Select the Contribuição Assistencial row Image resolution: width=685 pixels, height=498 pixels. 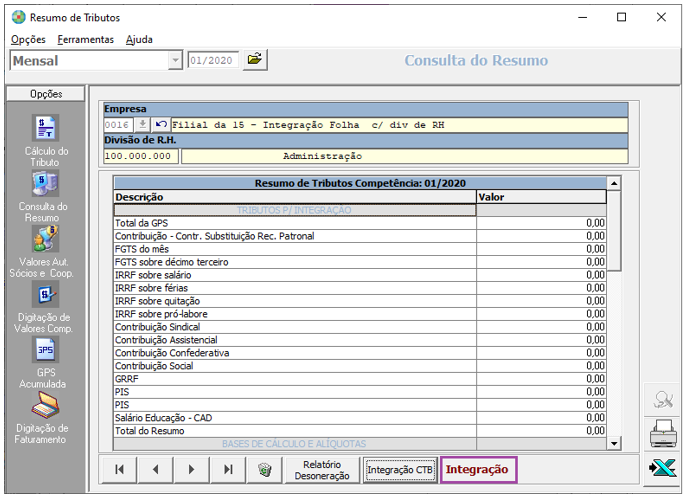tap(360, 340)
